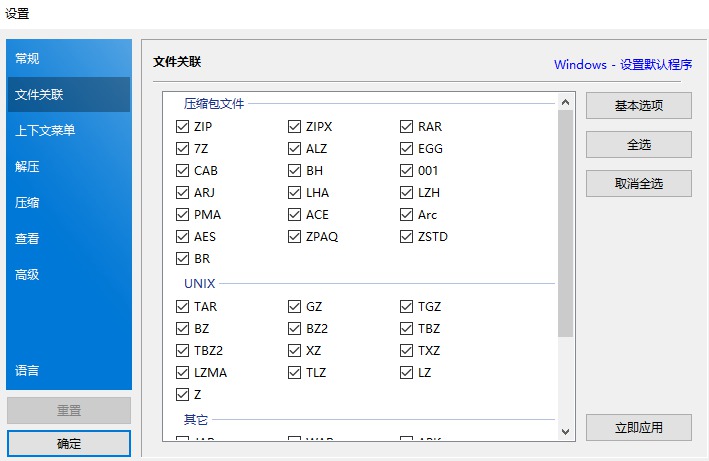
Task: Uncheck the PMA checkbox
Action: [x=182, y=215]
